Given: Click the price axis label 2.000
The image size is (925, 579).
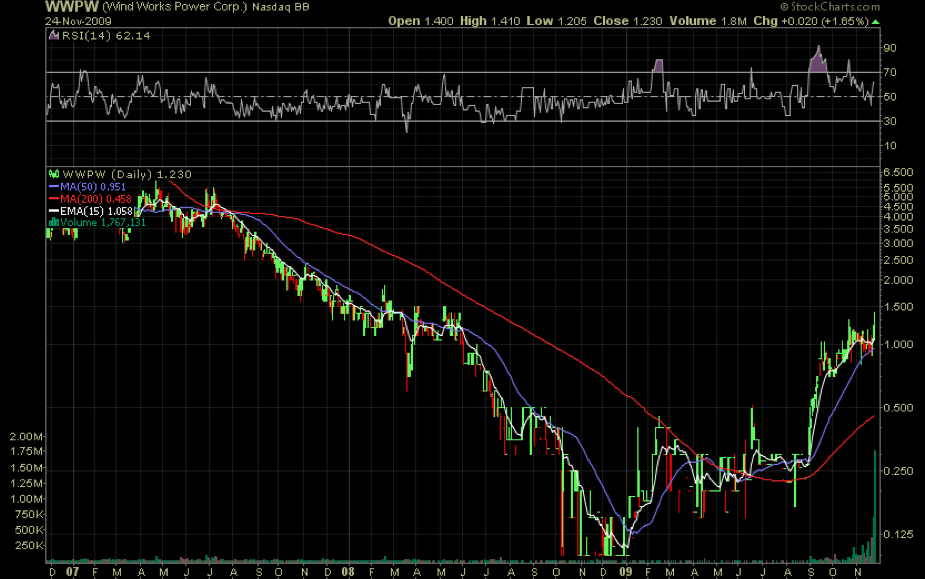Looking at the screenshot, I should [x=898, y=280].
